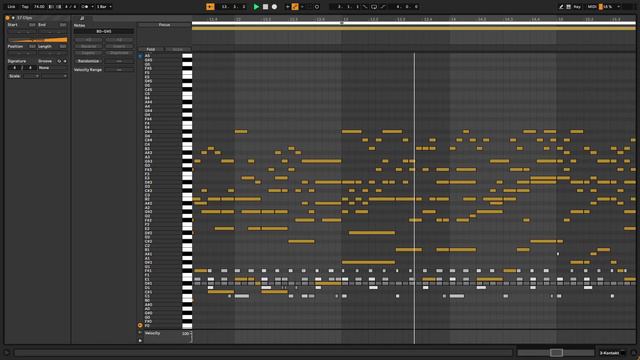The width and height of the screenshot is (640, 360).
Task: Click the Set button next to Start
Action: point(32,25)
